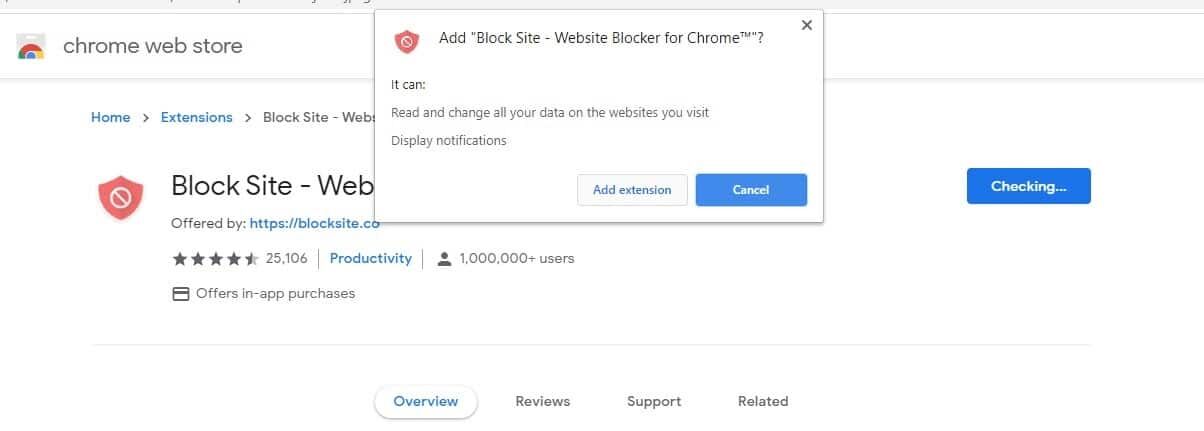Close the add extension dialog with X

tap(807, 26)
